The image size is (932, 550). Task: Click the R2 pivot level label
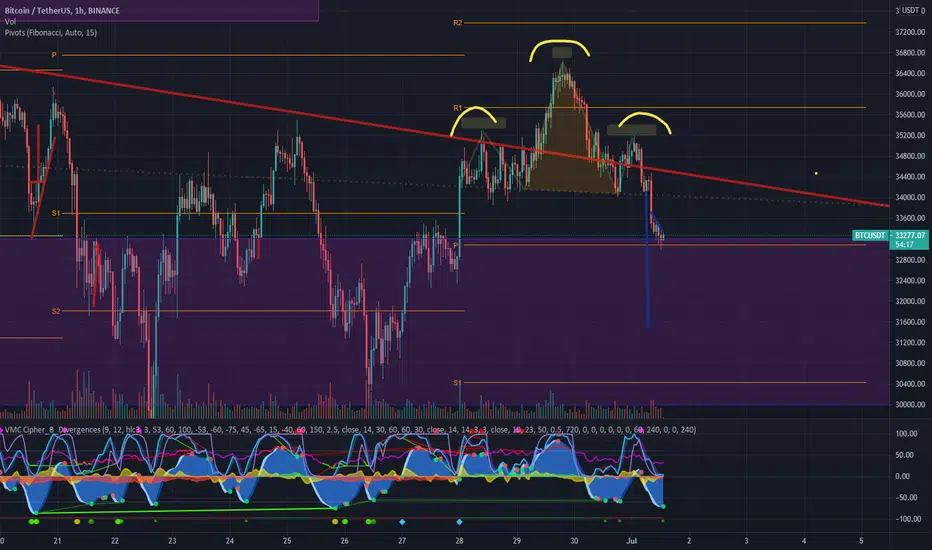(x=458, y=23)
